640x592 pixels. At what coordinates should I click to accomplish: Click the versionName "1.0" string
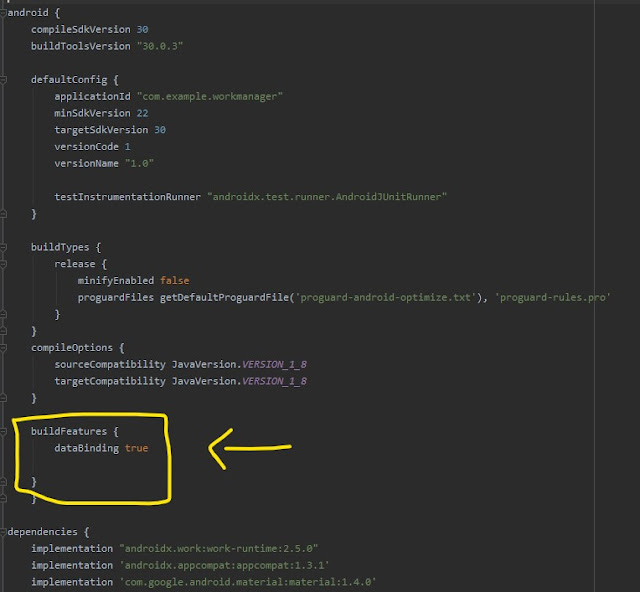point(139,163)
